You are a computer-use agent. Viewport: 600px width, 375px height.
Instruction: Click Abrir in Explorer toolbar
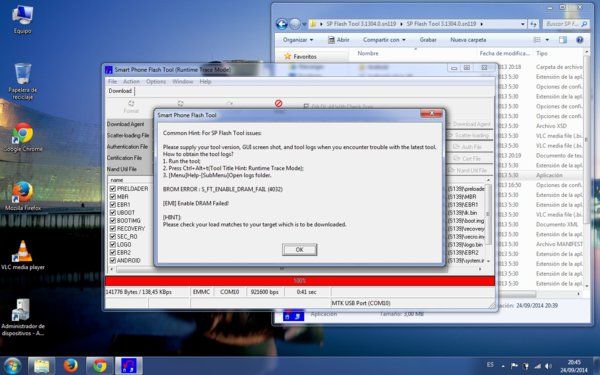point(339,40)
